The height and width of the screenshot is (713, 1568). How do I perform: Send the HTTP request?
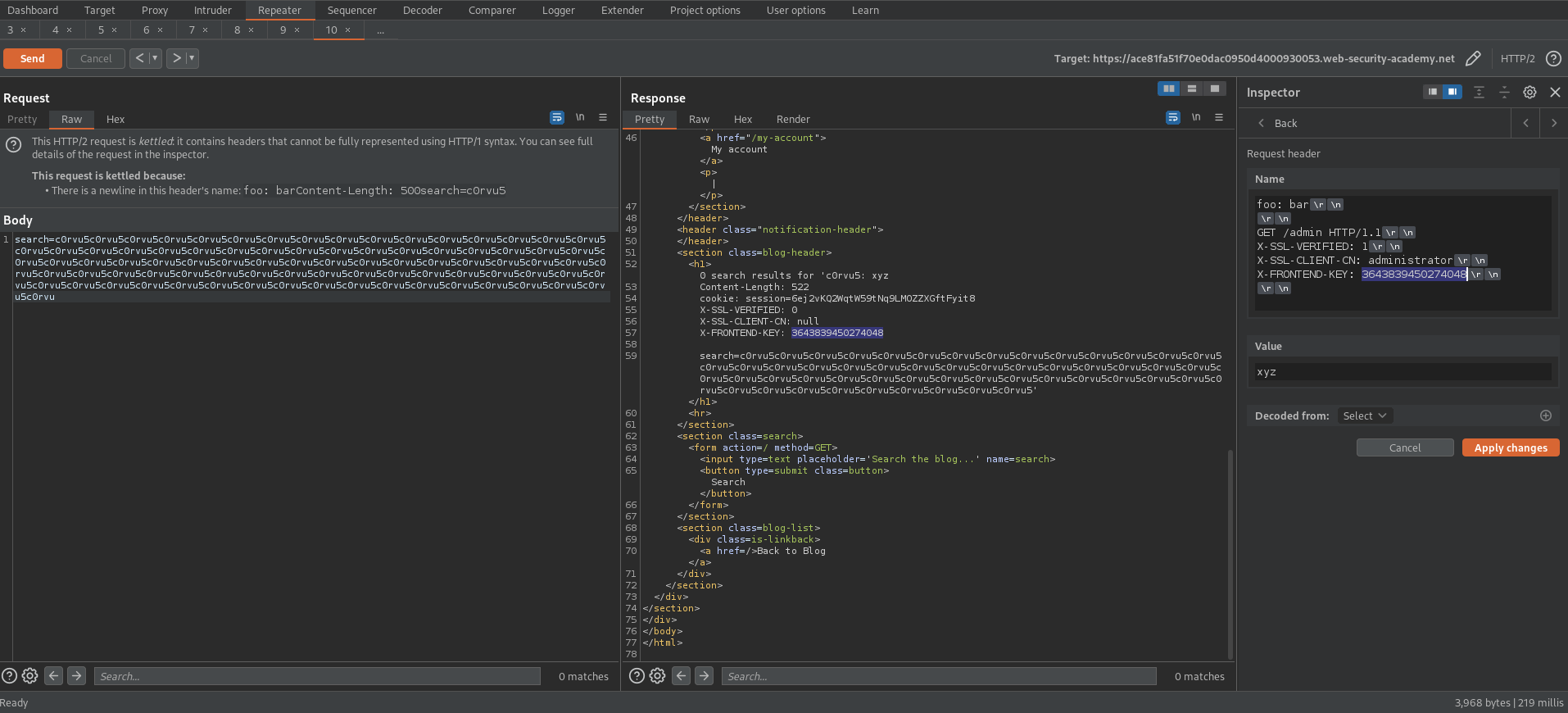coord(33,58)
